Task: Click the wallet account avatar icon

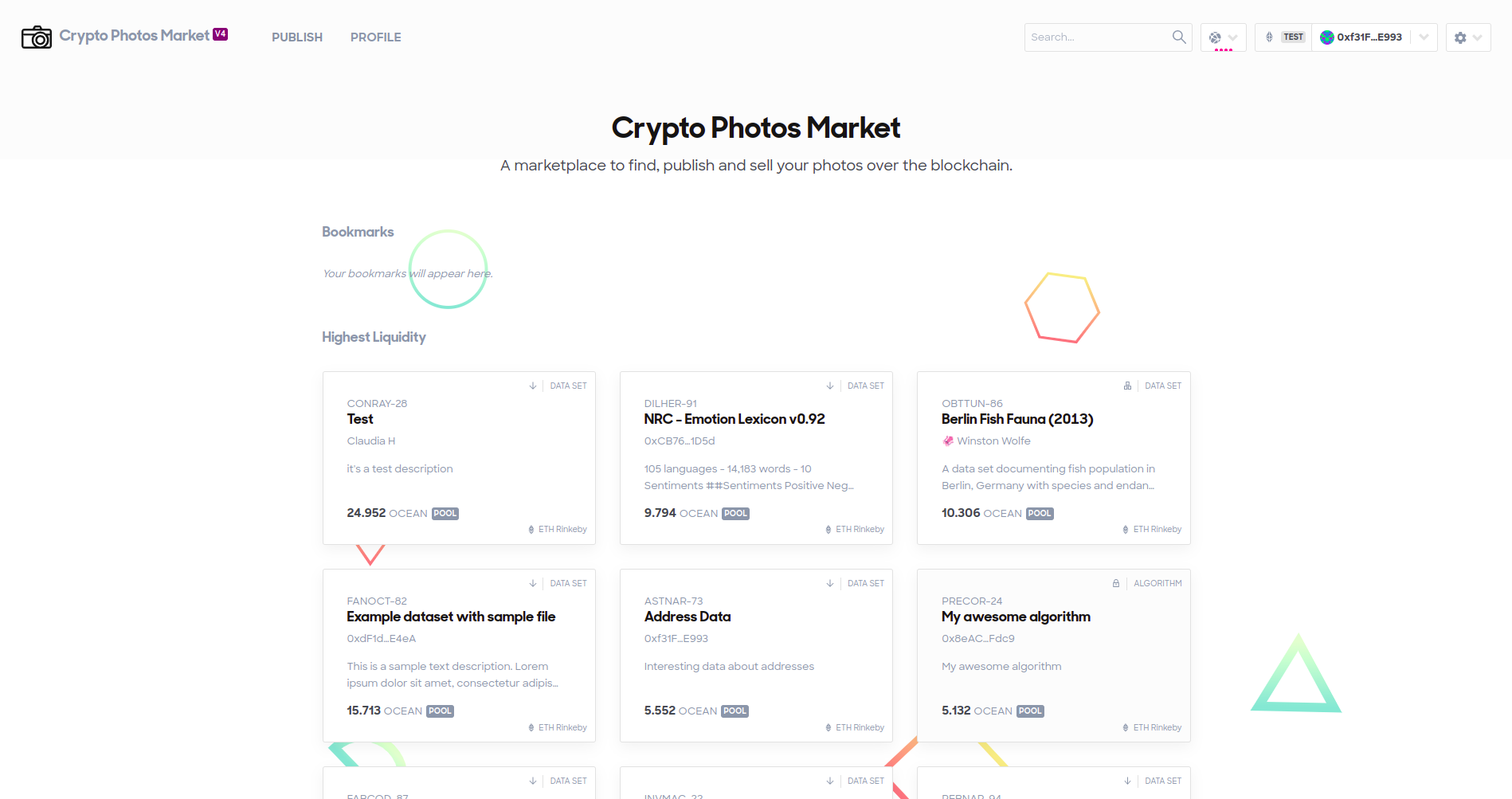Action: (1327, 37)
